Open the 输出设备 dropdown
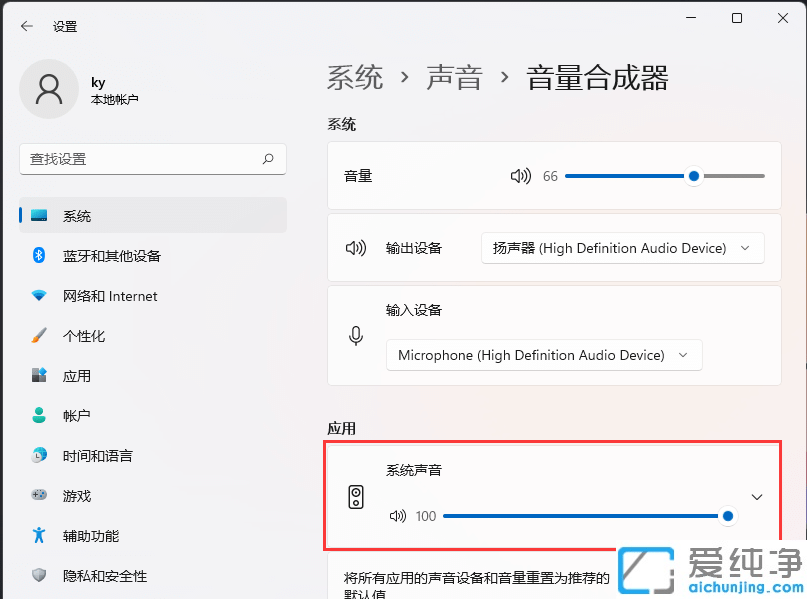 (622, 248)
